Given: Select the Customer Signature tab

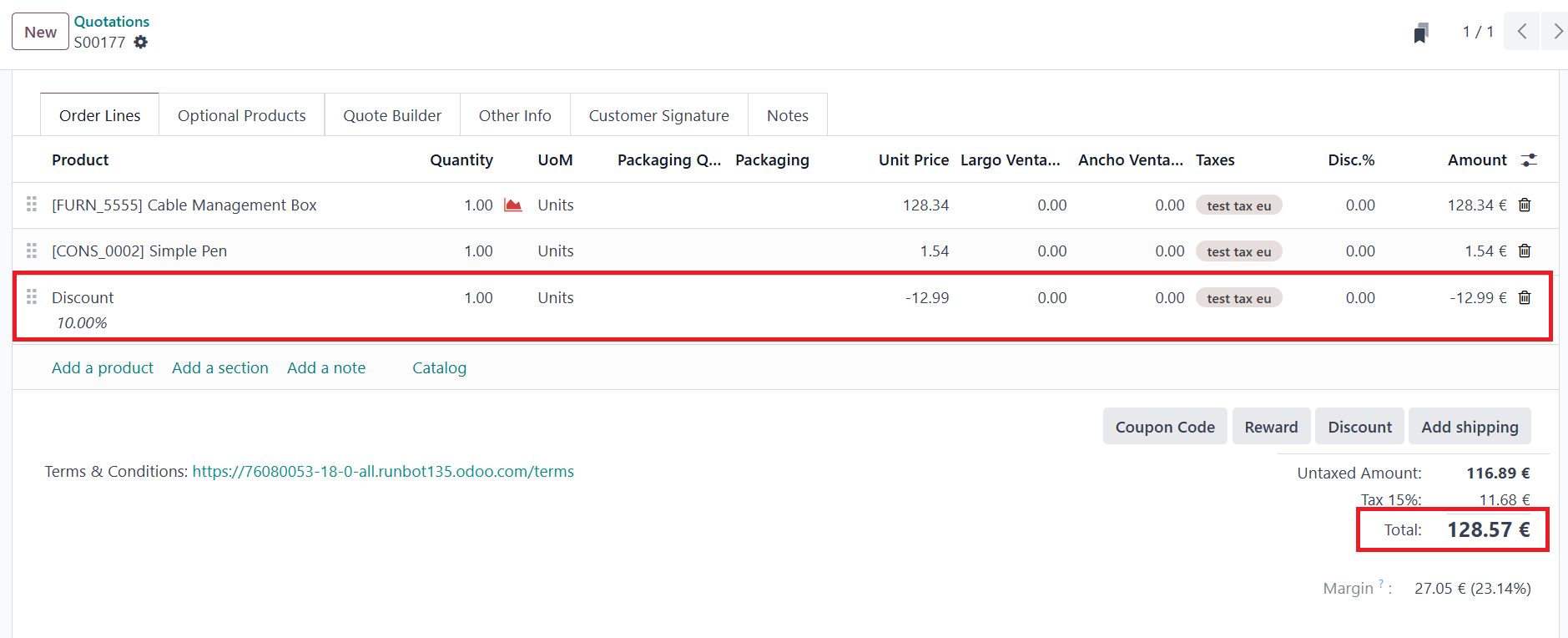Looking at the screenshot, I should (x=658, y=115).
